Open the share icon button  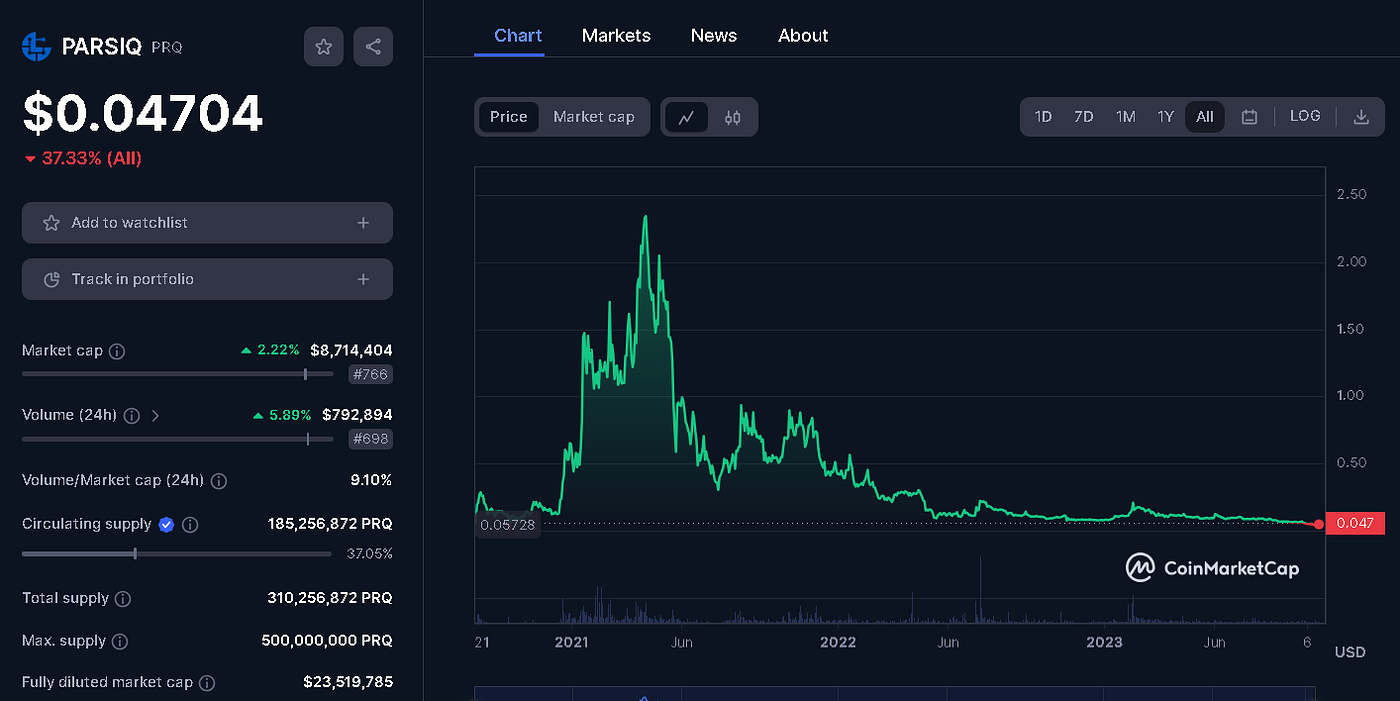373,47
